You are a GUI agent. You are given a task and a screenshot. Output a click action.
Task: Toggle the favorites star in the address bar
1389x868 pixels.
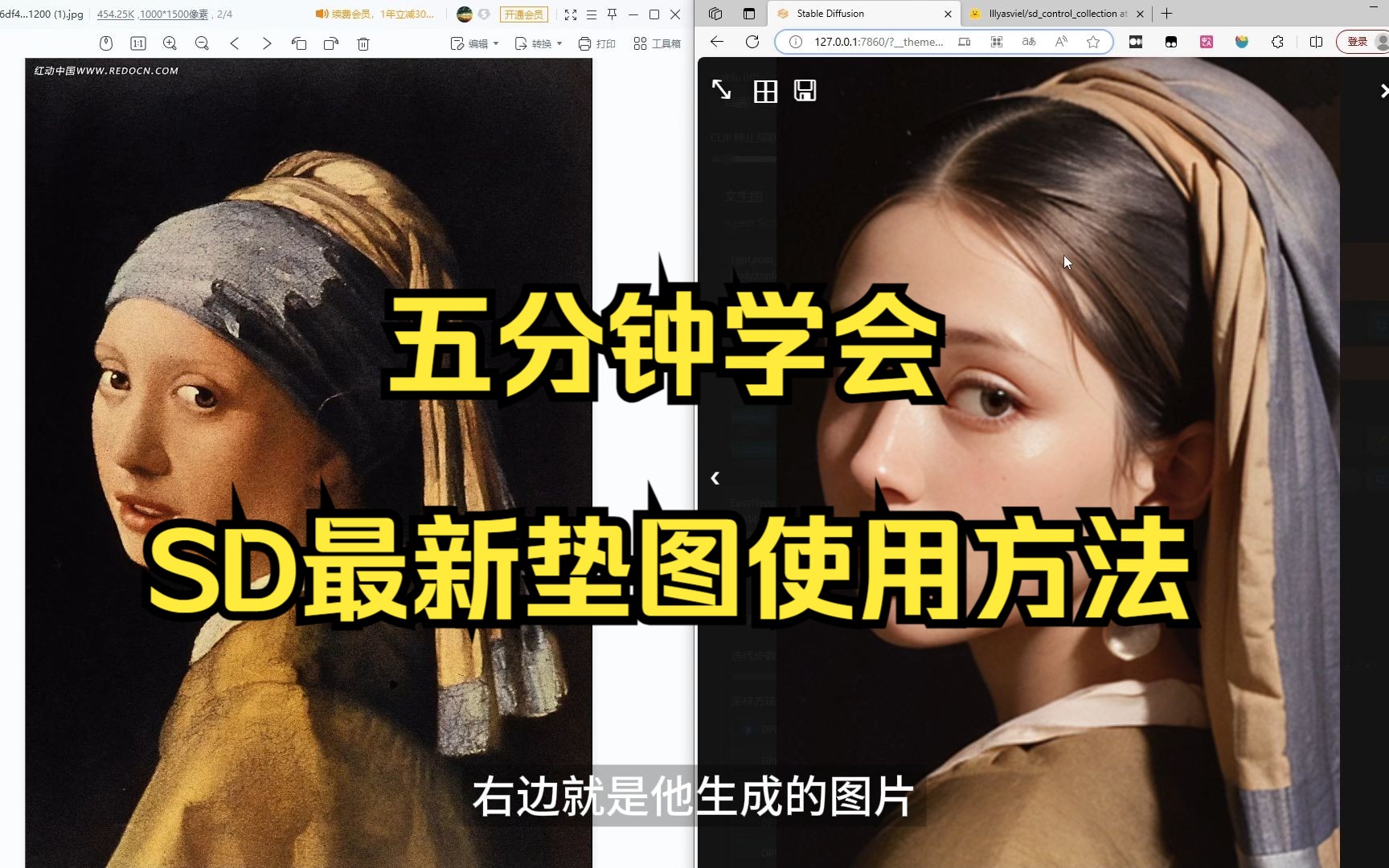click(x=1093, y=42)
